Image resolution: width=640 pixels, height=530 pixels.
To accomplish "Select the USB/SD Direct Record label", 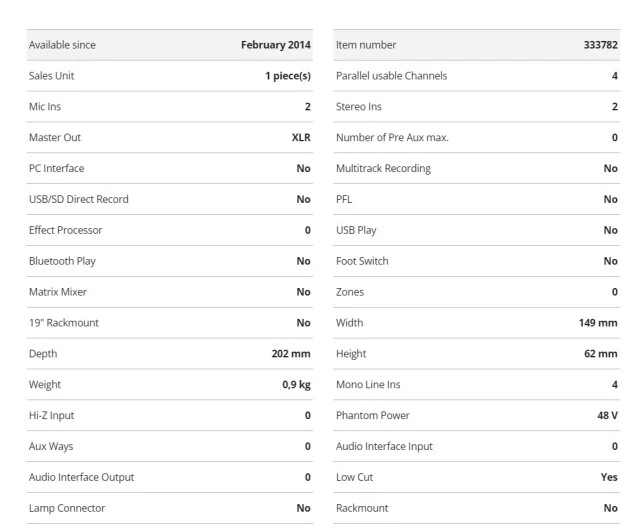I will click(x=78, y=199).
